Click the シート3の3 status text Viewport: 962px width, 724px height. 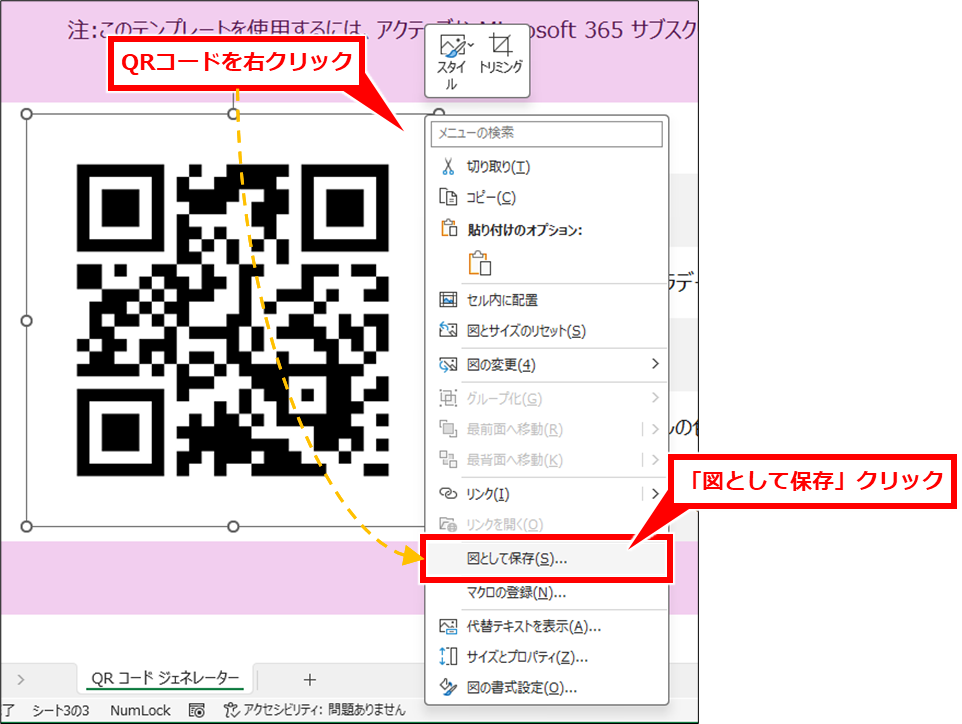point(60,711)
